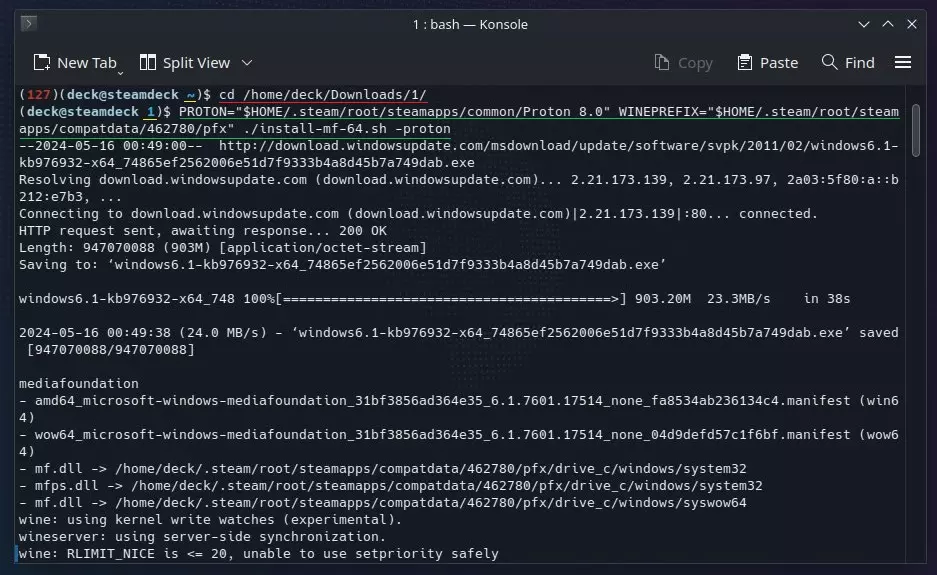937x575 pixels.
Task: Click the 'HTTP request sent, awaiting response... 200 OK' line
Action: click(x=203, y=231)
